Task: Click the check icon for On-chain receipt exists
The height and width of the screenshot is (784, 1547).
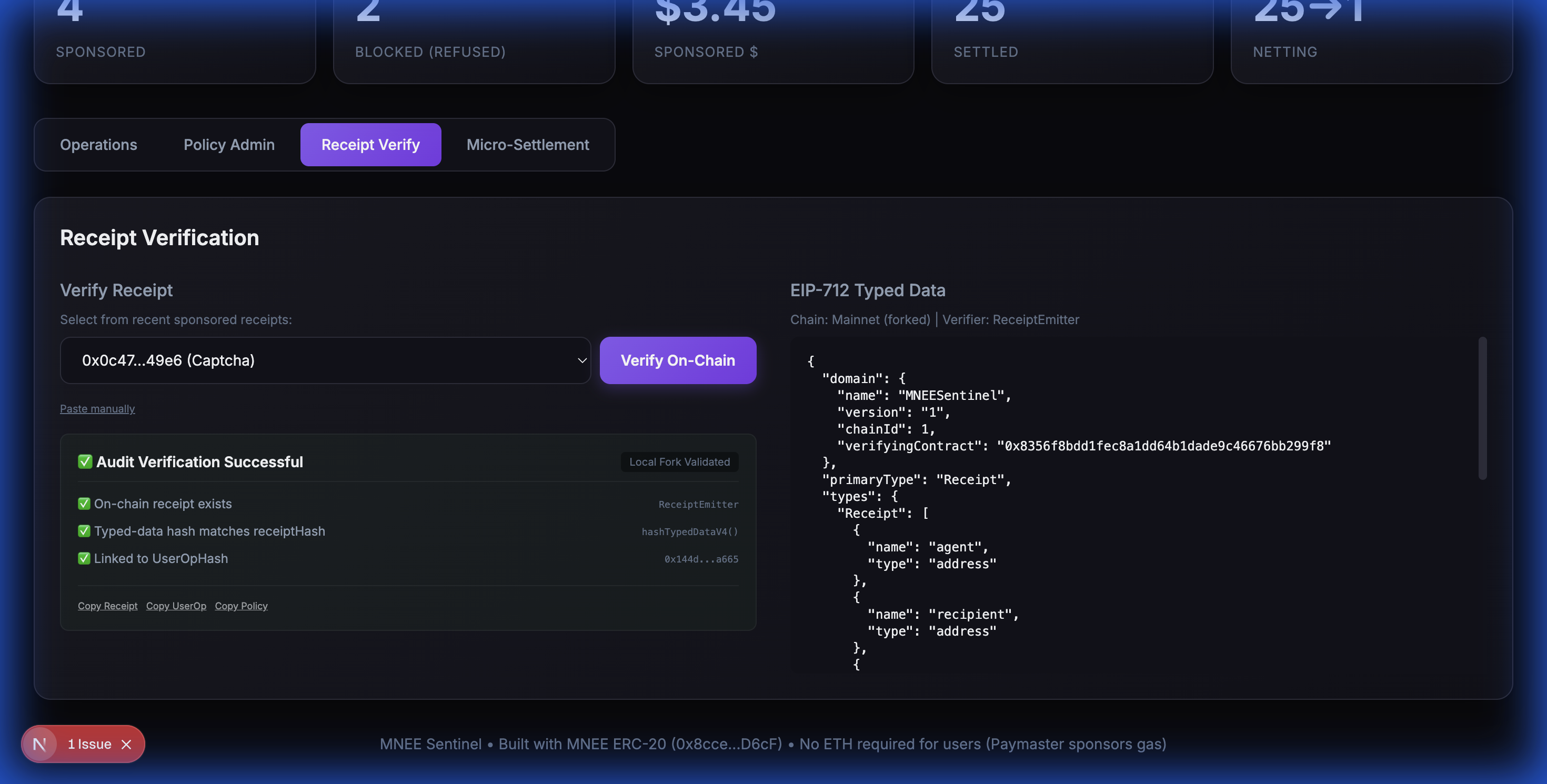Action: pyautogui.click(x=84, y=504)
